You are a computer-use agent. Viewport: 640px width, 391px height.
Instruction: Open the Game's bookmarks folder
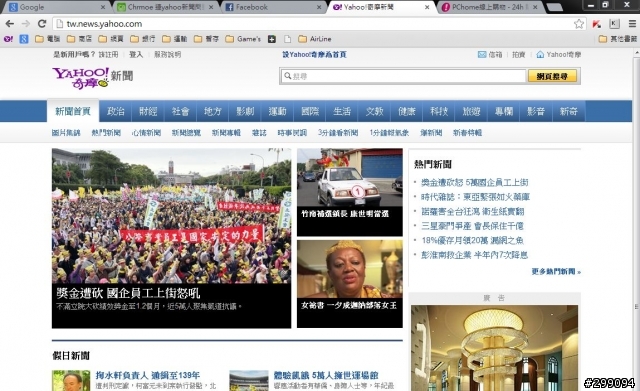[x=243, y=39]
